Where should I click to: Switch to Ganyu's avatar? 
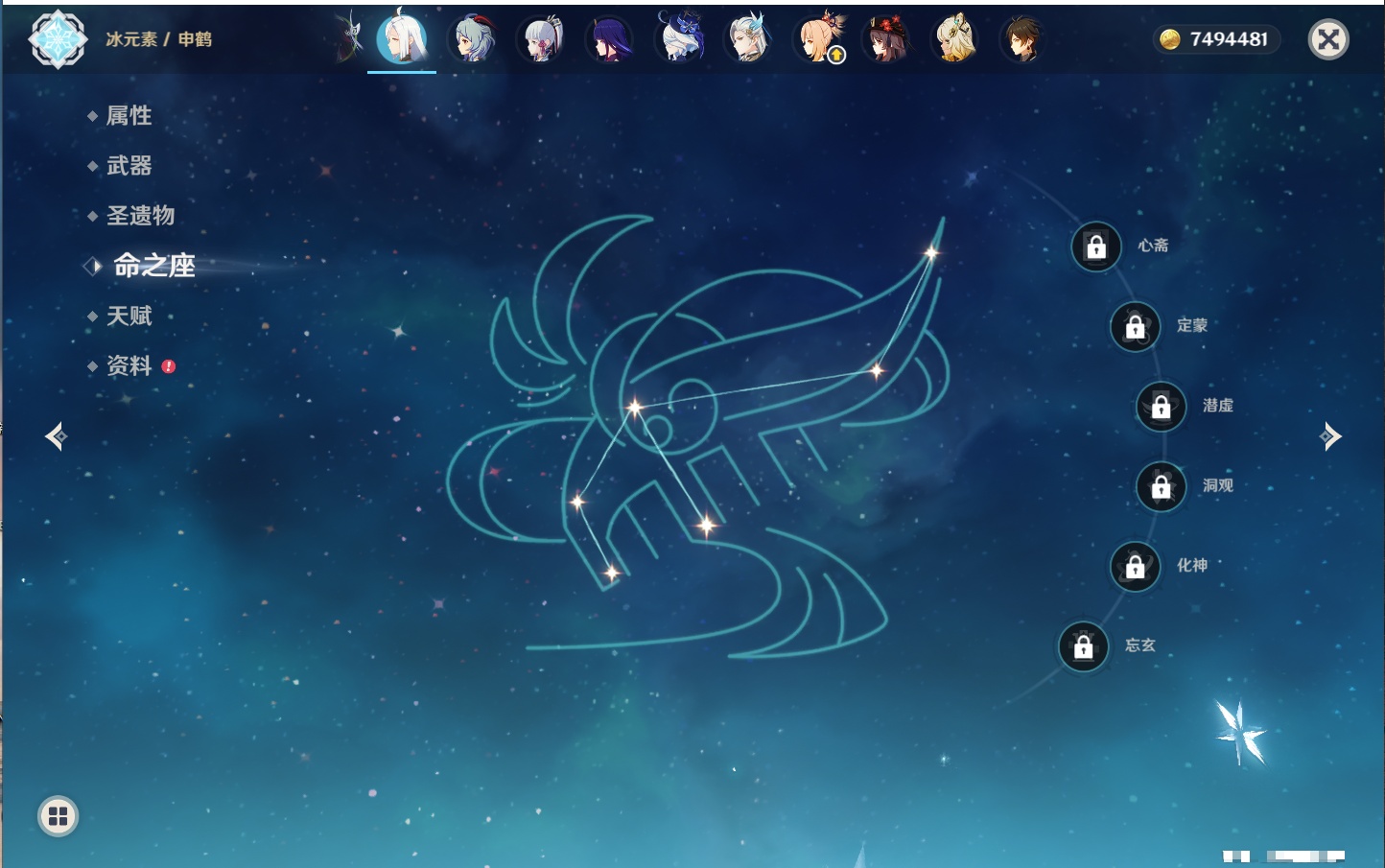tap(474, 39)
